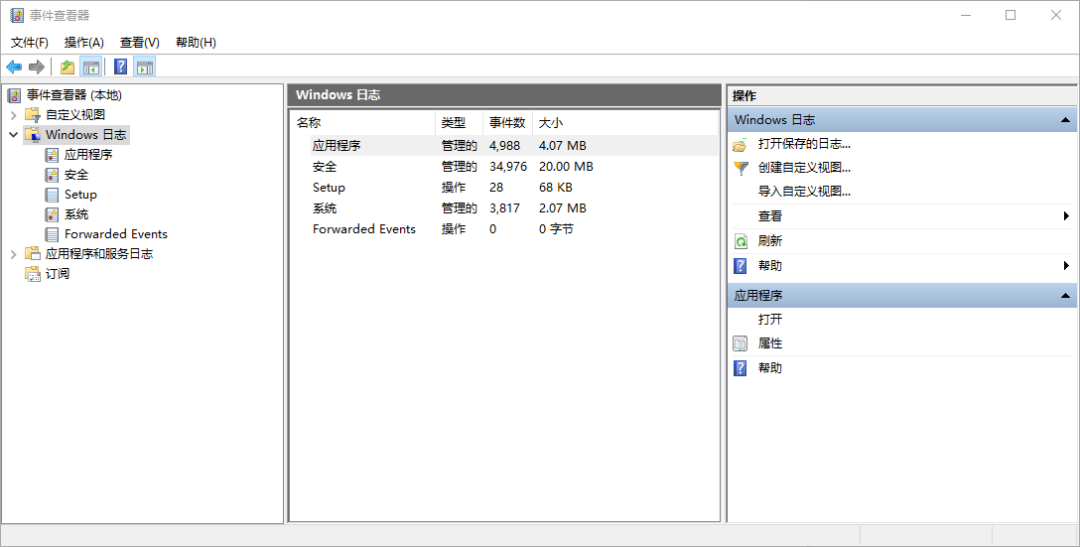This screenshot has height=547, width=1080.
Task: Click the 应用程序 log icon in tree
Action: 52,155
